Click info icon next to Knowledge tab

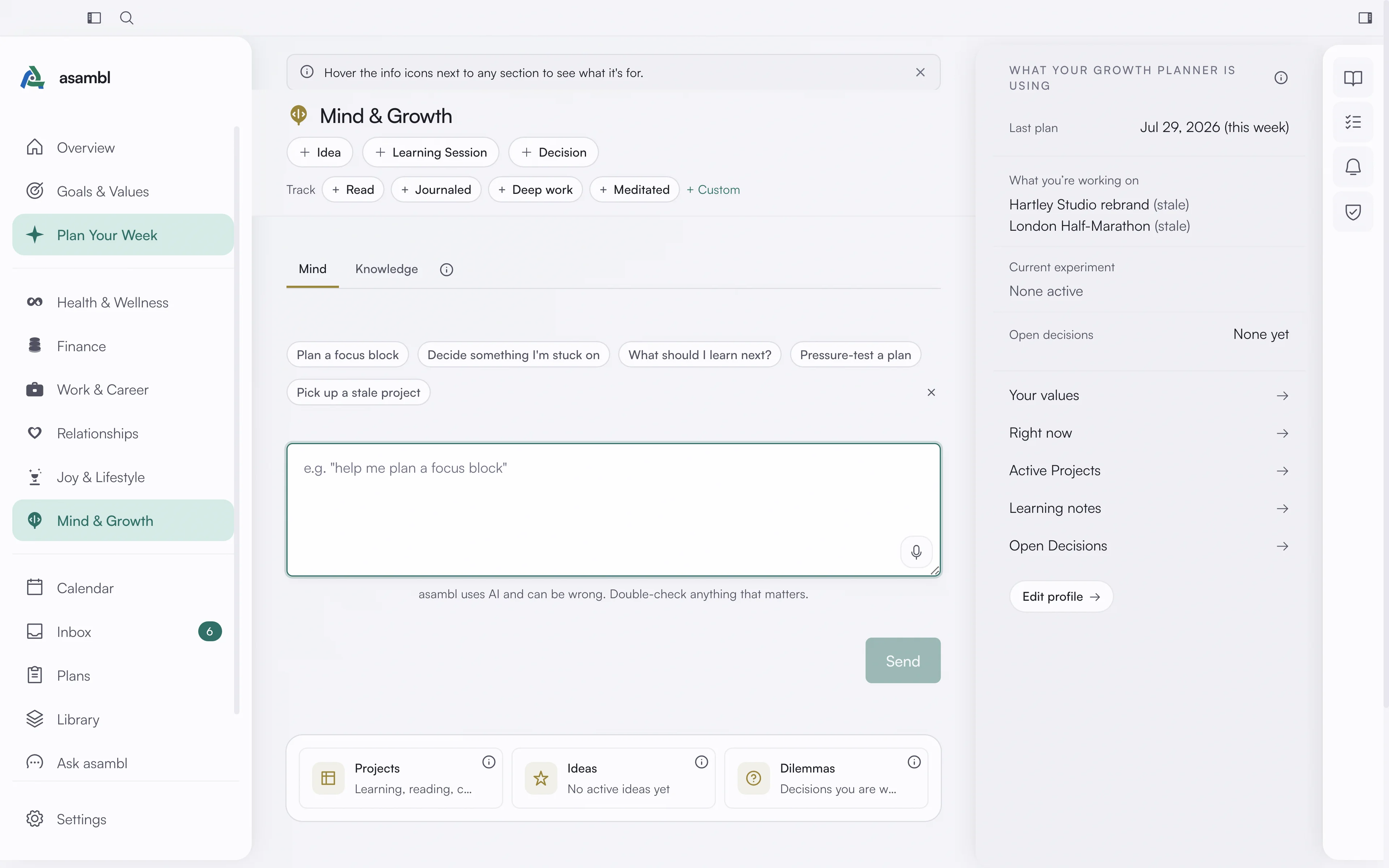447,269
